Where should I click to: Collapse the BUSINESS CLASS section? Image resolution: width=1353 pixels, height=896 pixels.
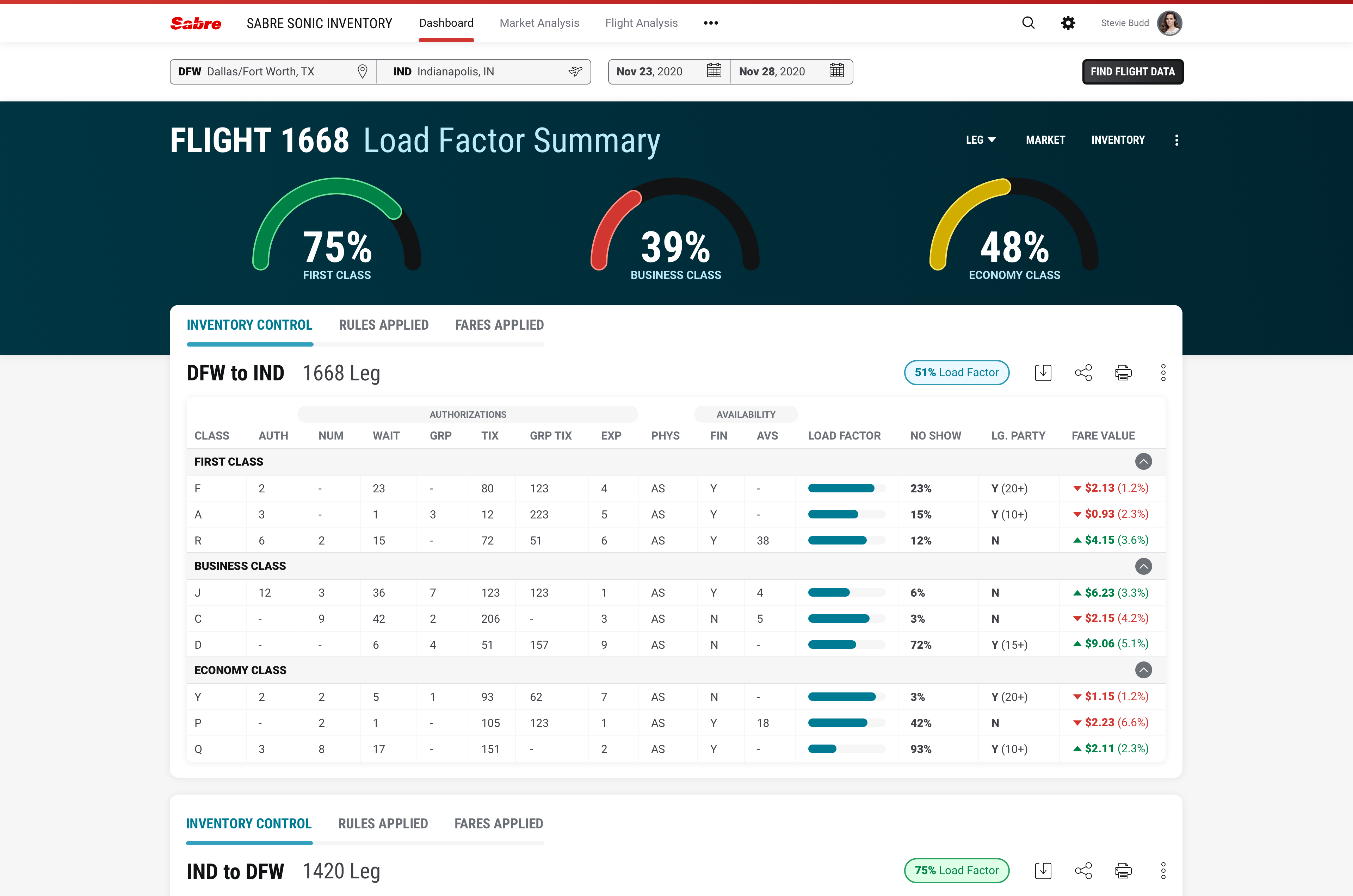[x=1143, y=566]
